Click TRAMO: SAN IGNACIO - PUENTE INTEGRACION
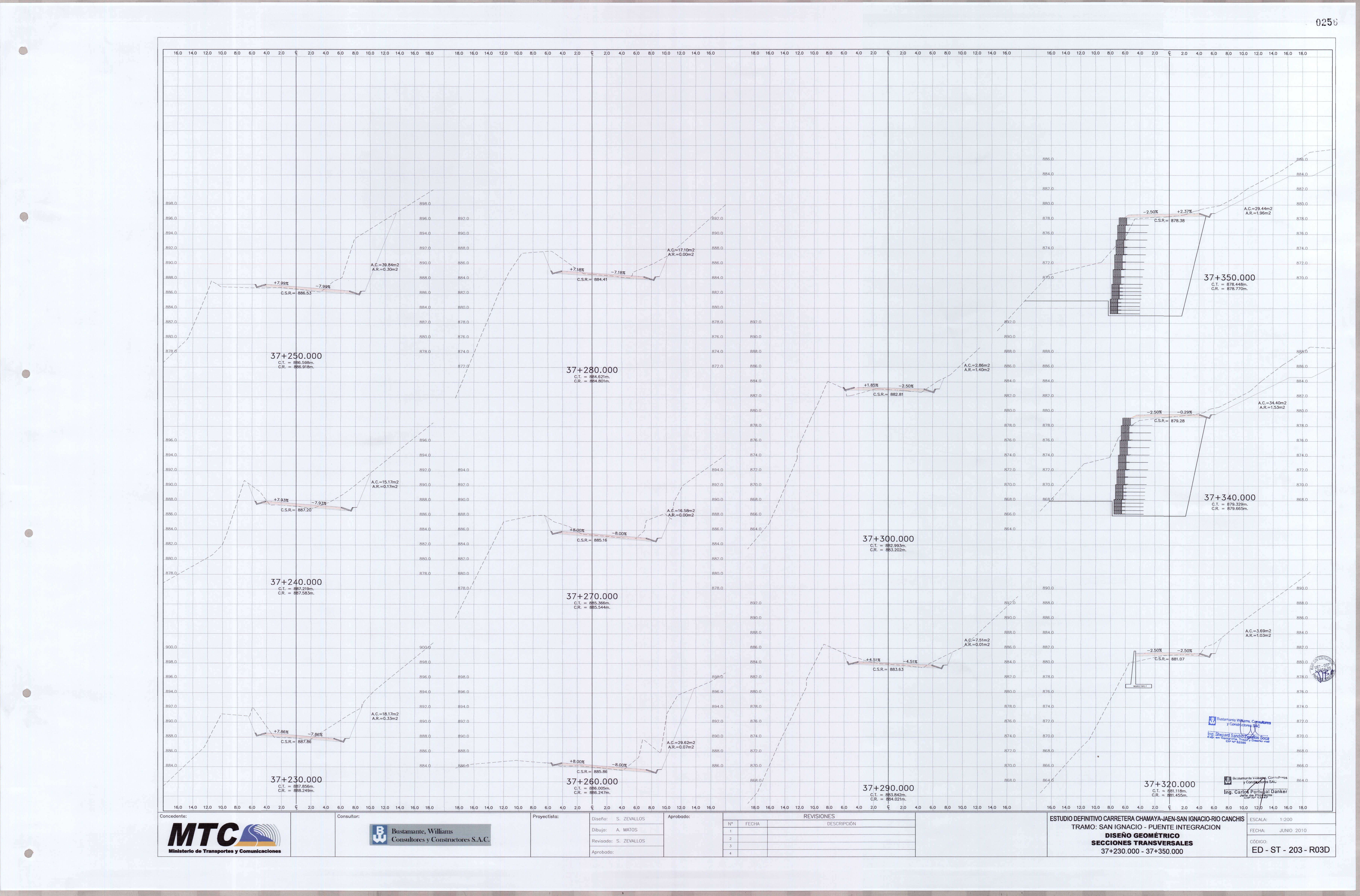 [1146, 827]
